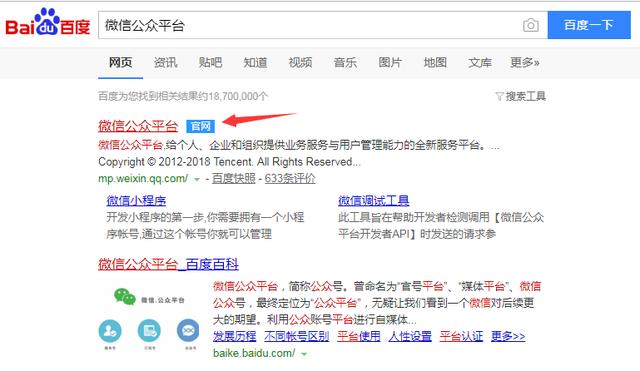Click the 官网 official badge
Image resolution: width=640 pixels, height=371 pixels.
(x=200, y=126)
